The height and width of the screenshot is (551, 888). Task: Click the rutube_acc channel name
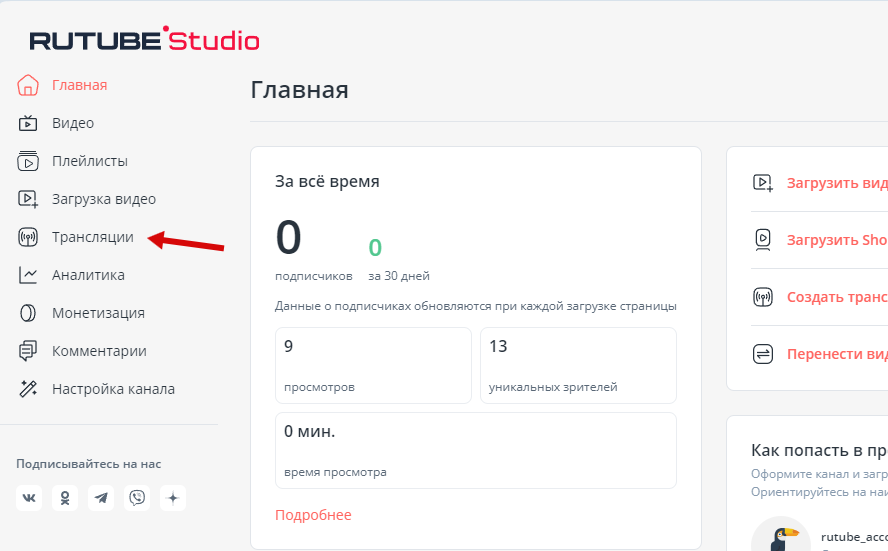click(854, 537)
